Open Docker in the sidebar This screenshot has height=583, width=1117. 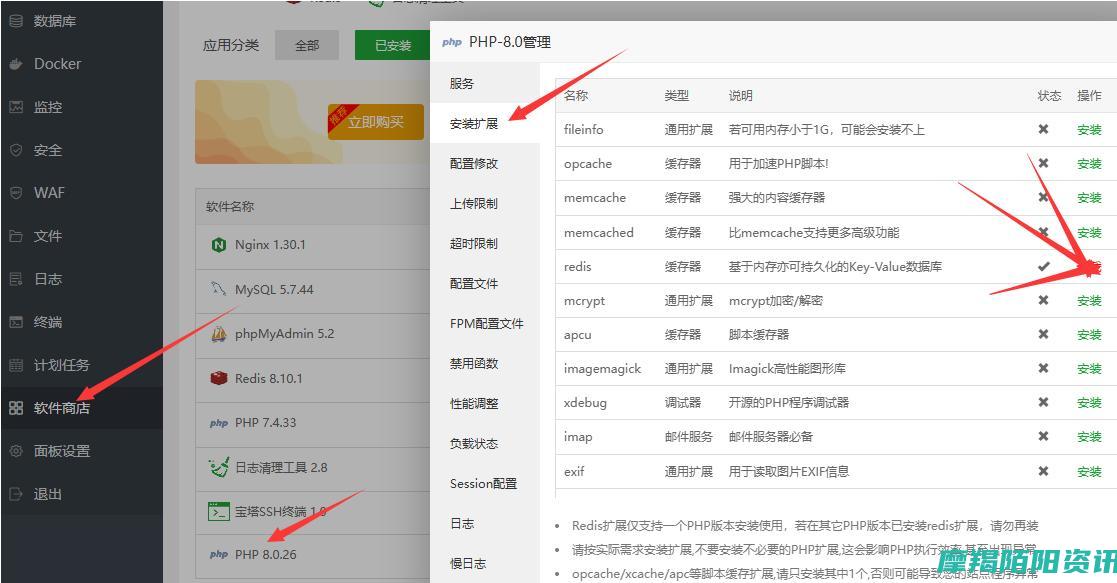click(58, 64)
